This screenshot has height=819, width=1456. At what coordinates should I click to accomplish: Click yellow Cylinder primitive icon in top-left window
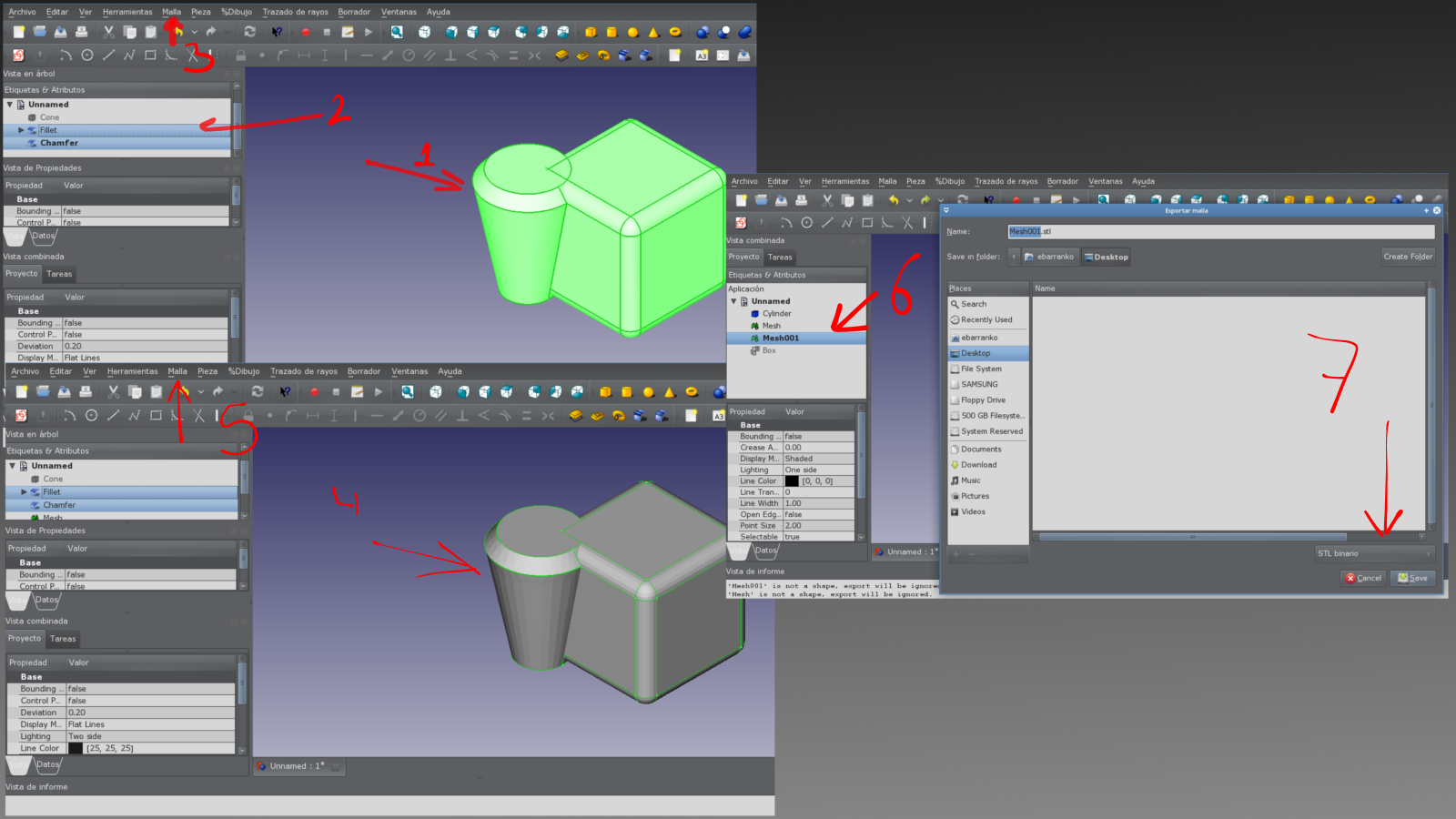coord(612,32)
